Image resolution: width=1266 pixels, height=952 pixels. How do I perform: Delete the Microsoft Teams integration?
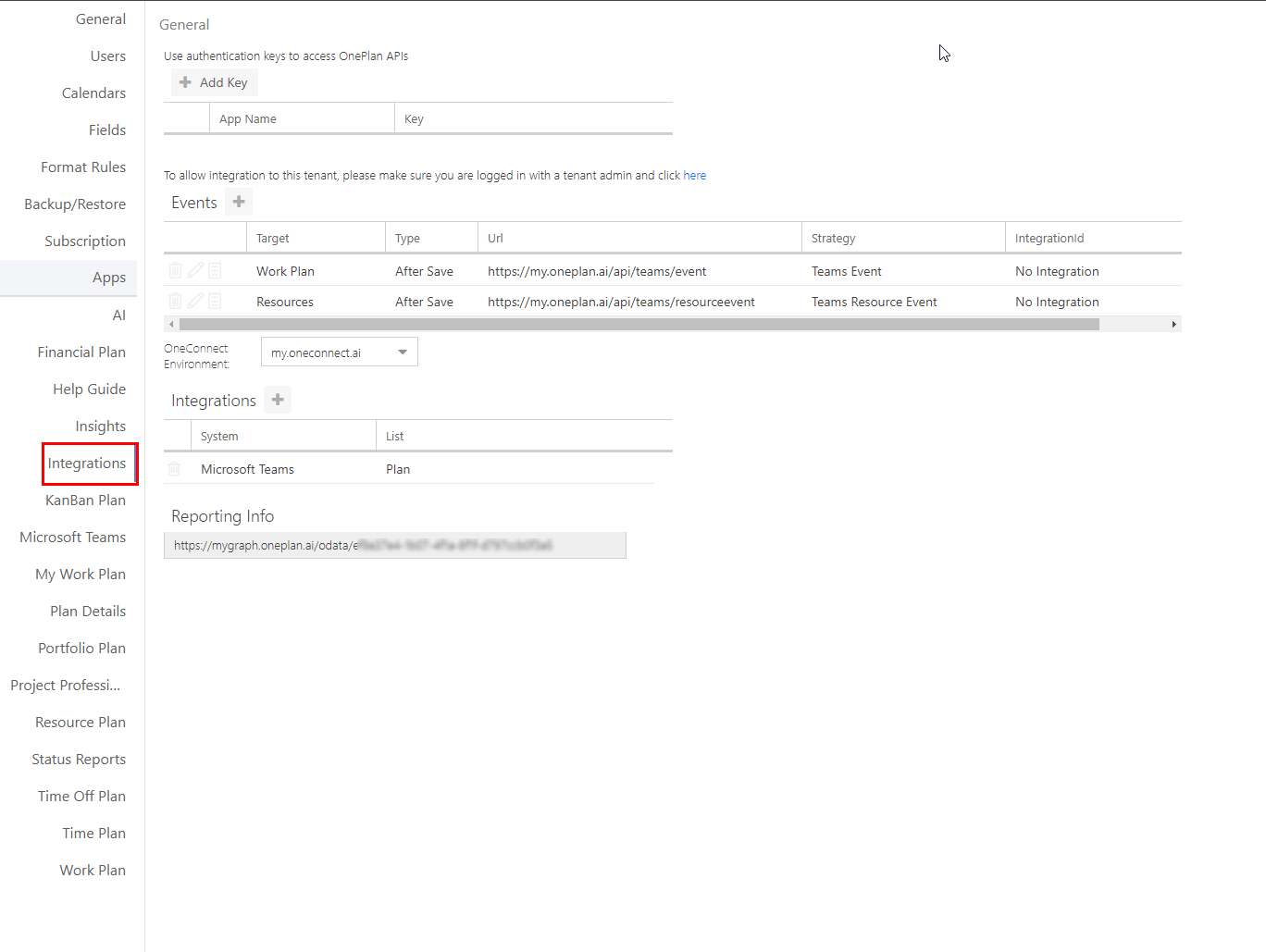click(174, 469)
